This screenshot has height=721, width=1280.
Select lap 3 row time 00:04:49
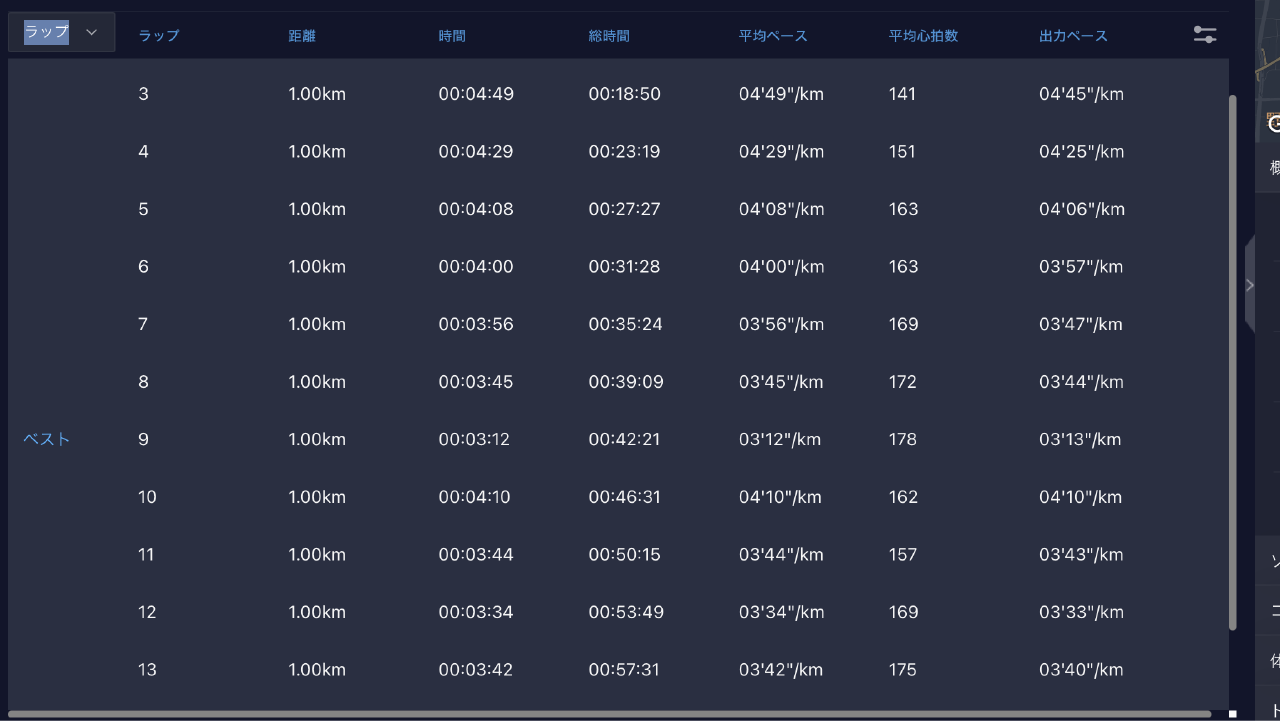pos(476,95)
